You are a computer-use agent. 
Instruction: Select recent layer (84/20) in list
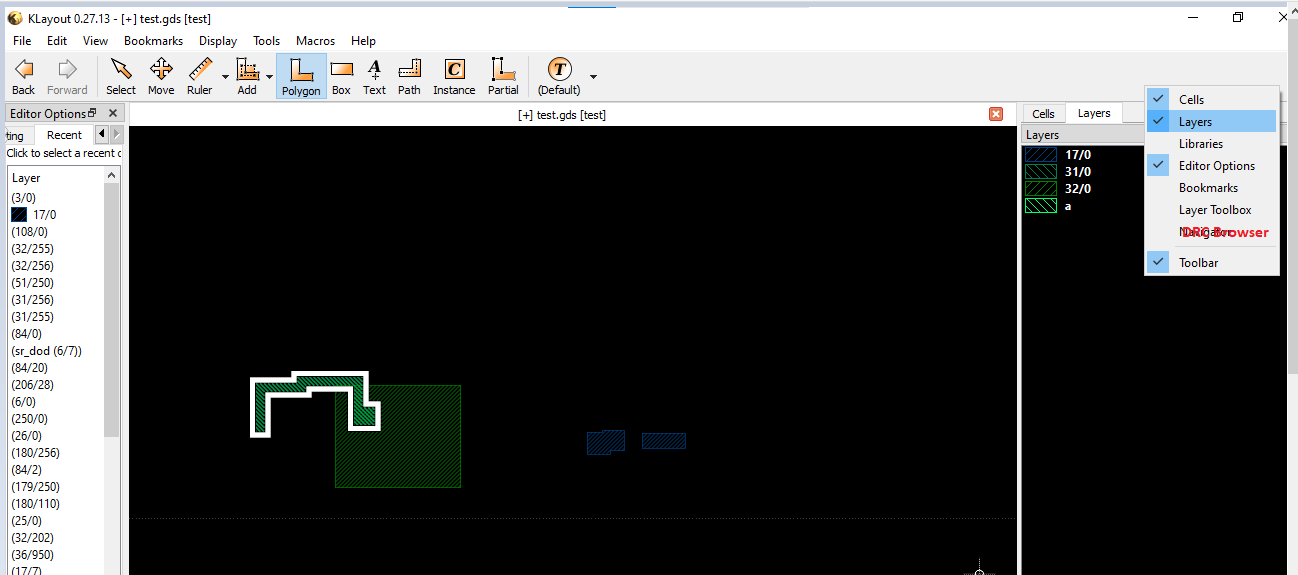pyautogui.click(x=29, y=368)
